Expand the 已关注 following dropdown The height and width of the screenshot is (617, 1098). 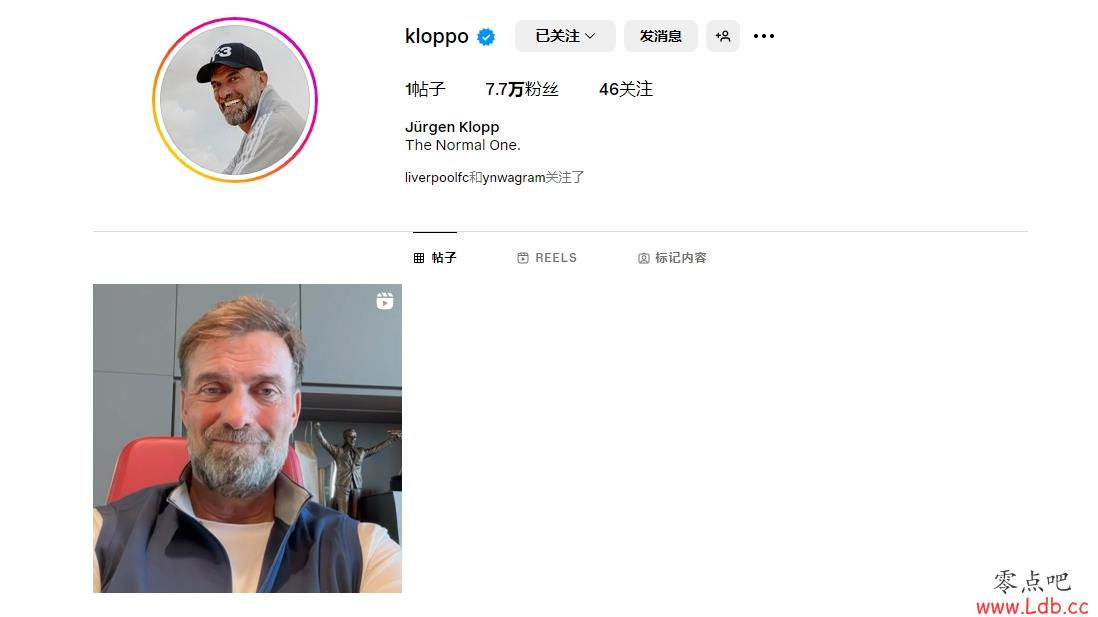pyautogui.click(x=565, y=36)
